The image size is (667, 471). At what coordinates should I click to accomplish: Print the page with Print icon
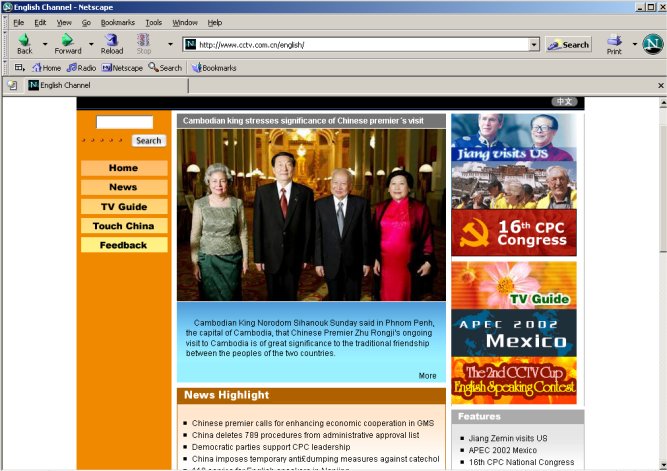point(614,44)
